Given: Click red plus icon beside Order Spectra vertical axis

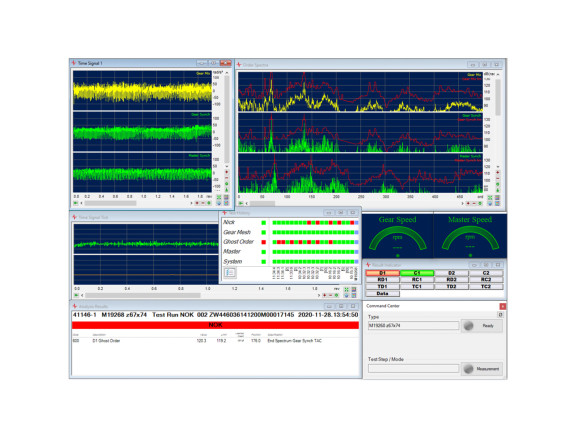Looking at the screenshot, I should (497, 172).
